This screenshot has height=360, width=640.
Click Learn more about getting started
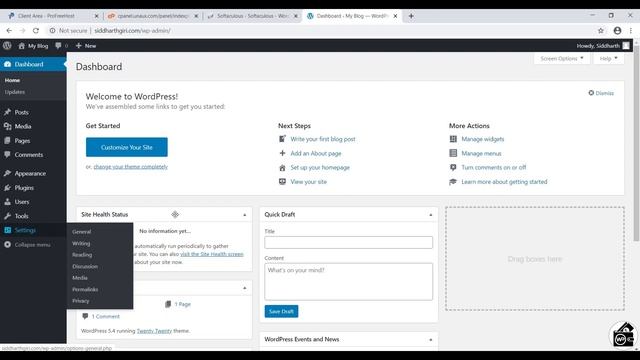point(504,182)
